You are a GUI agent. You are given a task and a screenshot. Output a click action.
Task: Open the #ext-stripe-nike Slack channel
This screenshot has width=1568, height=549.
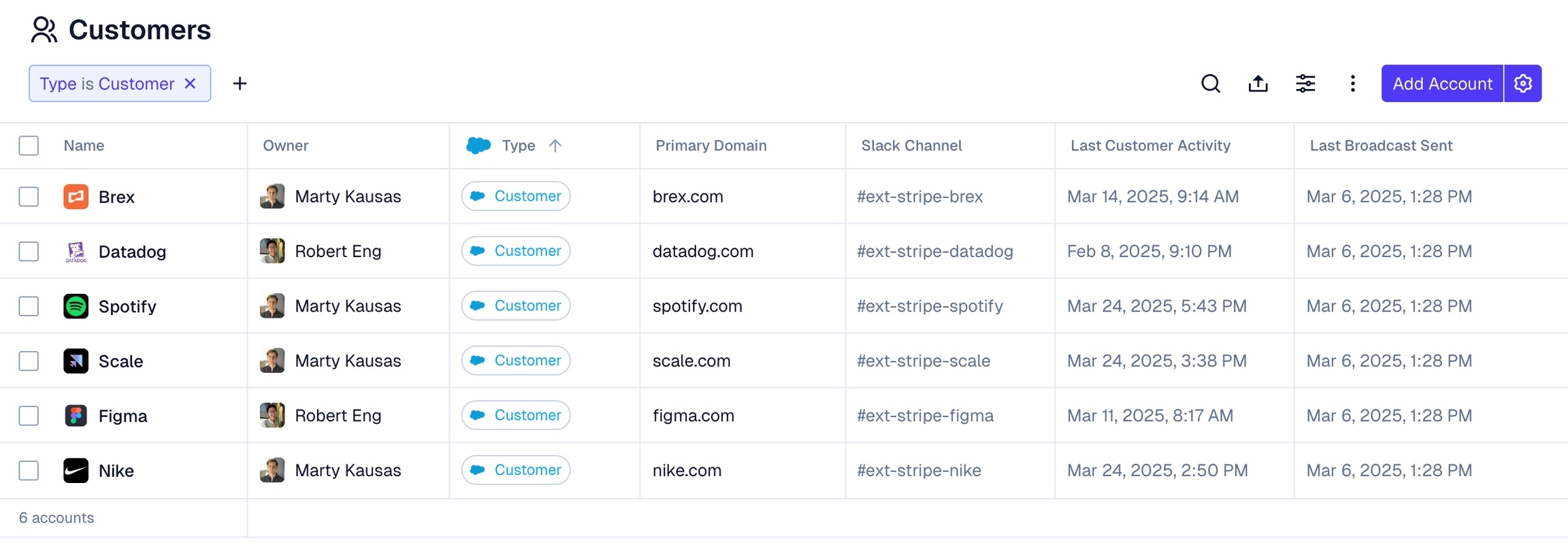[x=919, y=471]
